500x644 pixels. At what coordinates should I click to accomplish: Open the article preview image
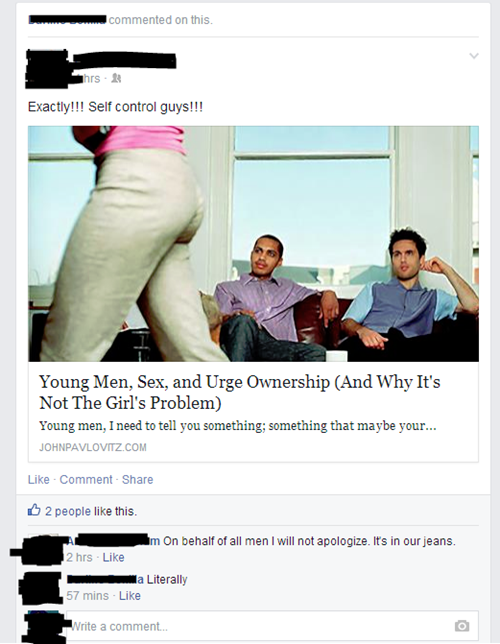[x=253, y=244]
